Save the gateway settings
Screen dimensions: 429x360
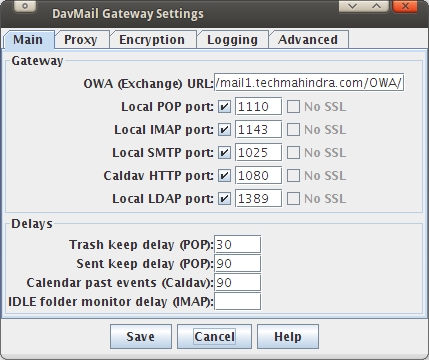click(x=141, y=337)
